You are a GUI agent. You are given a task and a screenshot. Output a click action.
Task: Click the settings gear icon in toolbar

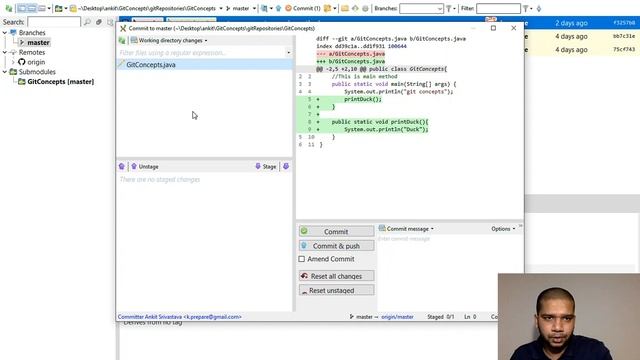tap(365, 8)
